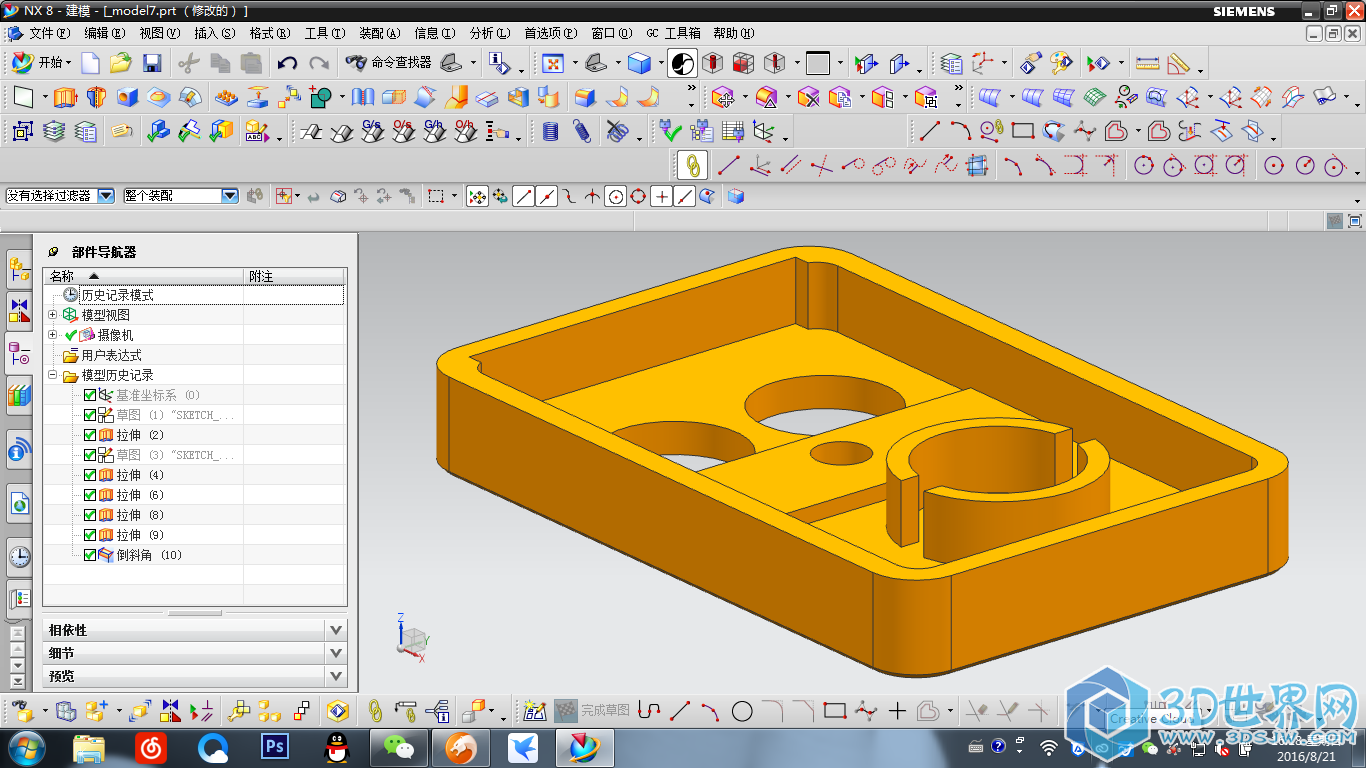Undo the last action
Viewport: 1366px width, 768px height.
click(287, 63)
